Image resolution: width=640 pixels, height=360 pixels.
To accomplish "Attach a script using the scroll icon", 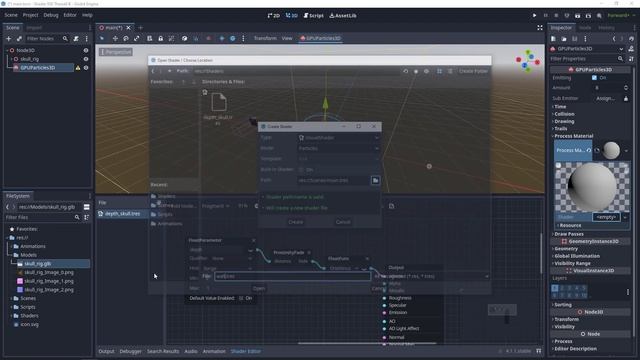I will (x=76, y=38).
